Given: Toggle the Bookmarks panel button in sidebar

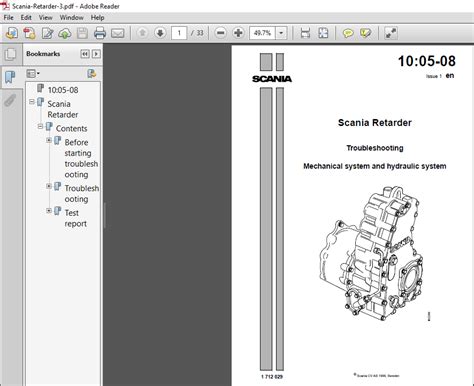Looking at the screenshot, I should tap(10, 77).
